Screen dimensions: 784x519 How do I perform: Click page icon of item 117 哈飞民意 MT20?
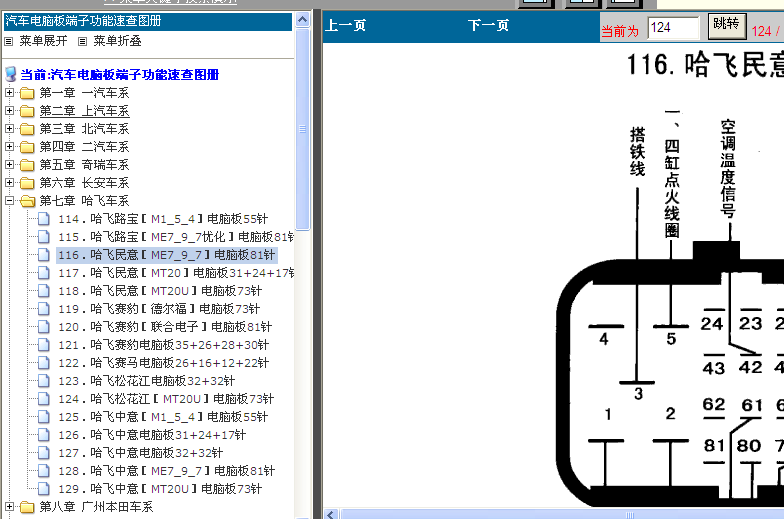tap(44, 272)
